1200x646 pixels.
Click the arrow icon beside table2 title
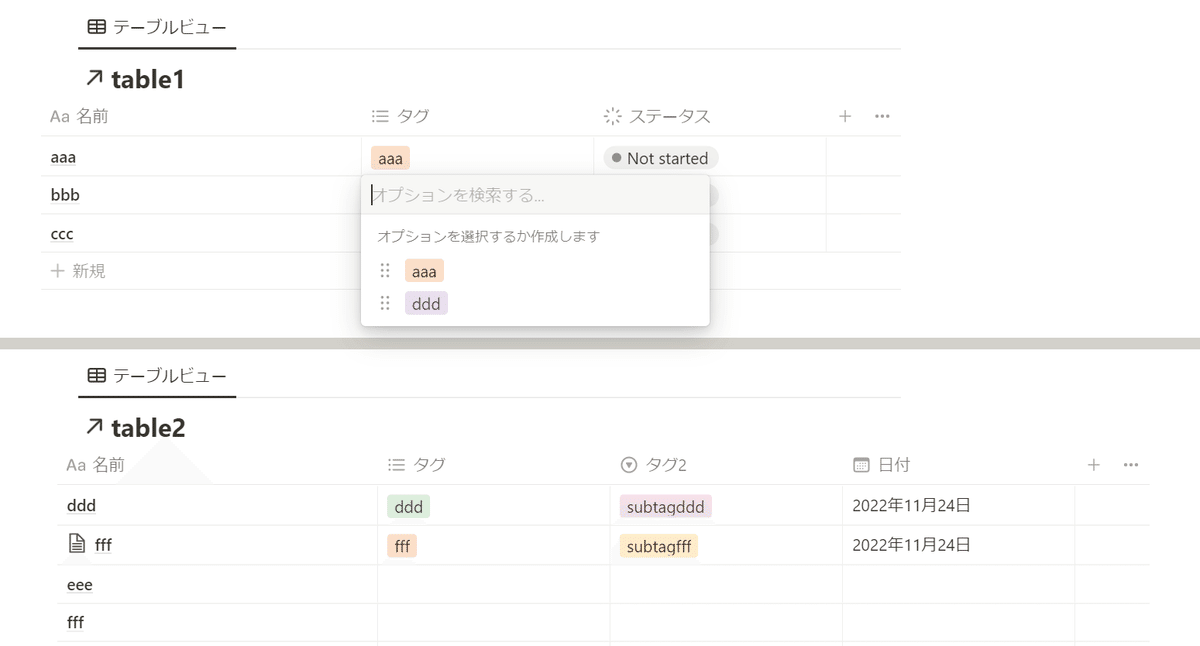click(x=95, y=427)
